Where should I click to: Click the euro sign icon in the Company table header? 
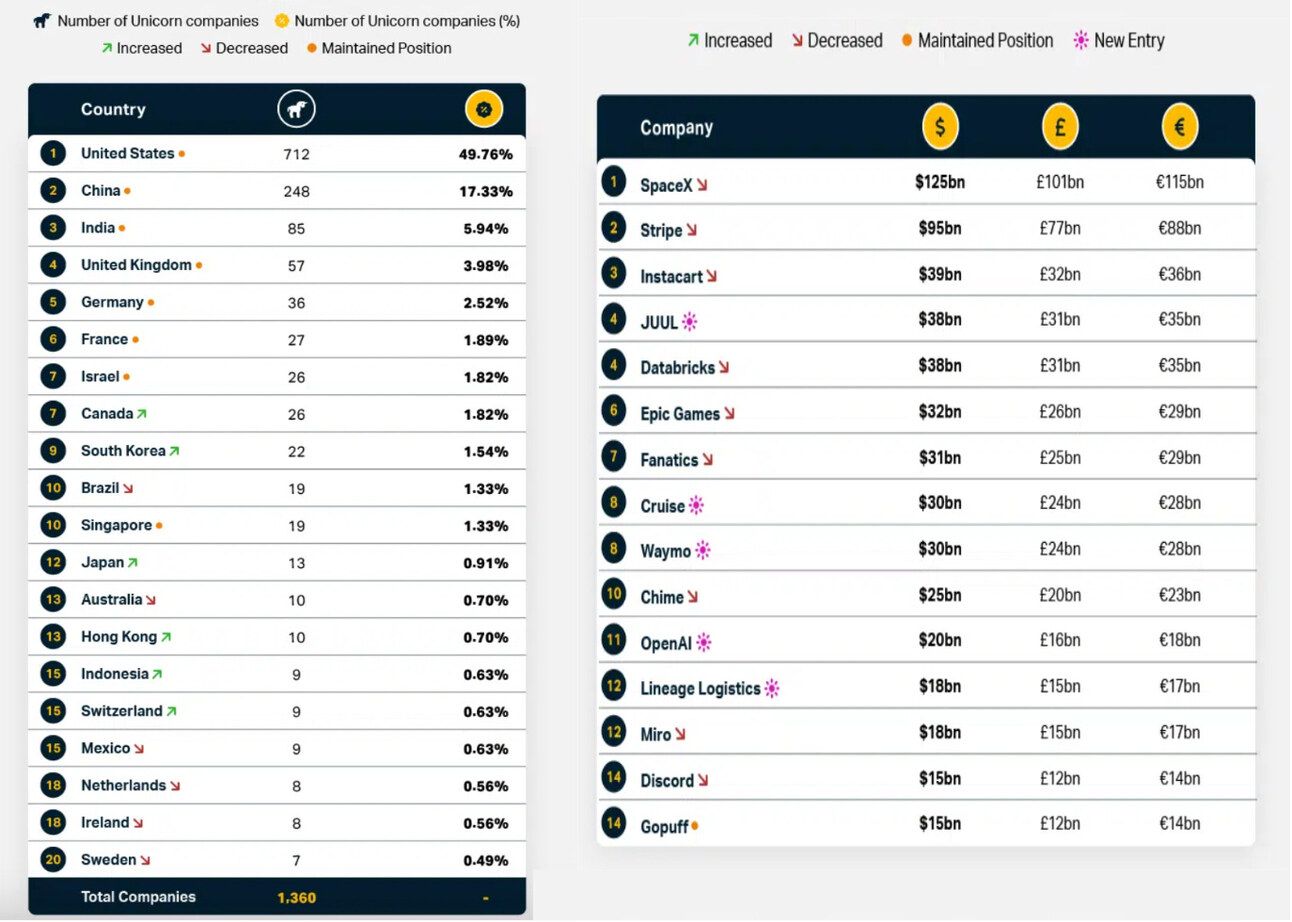(x=1180, y=127)
